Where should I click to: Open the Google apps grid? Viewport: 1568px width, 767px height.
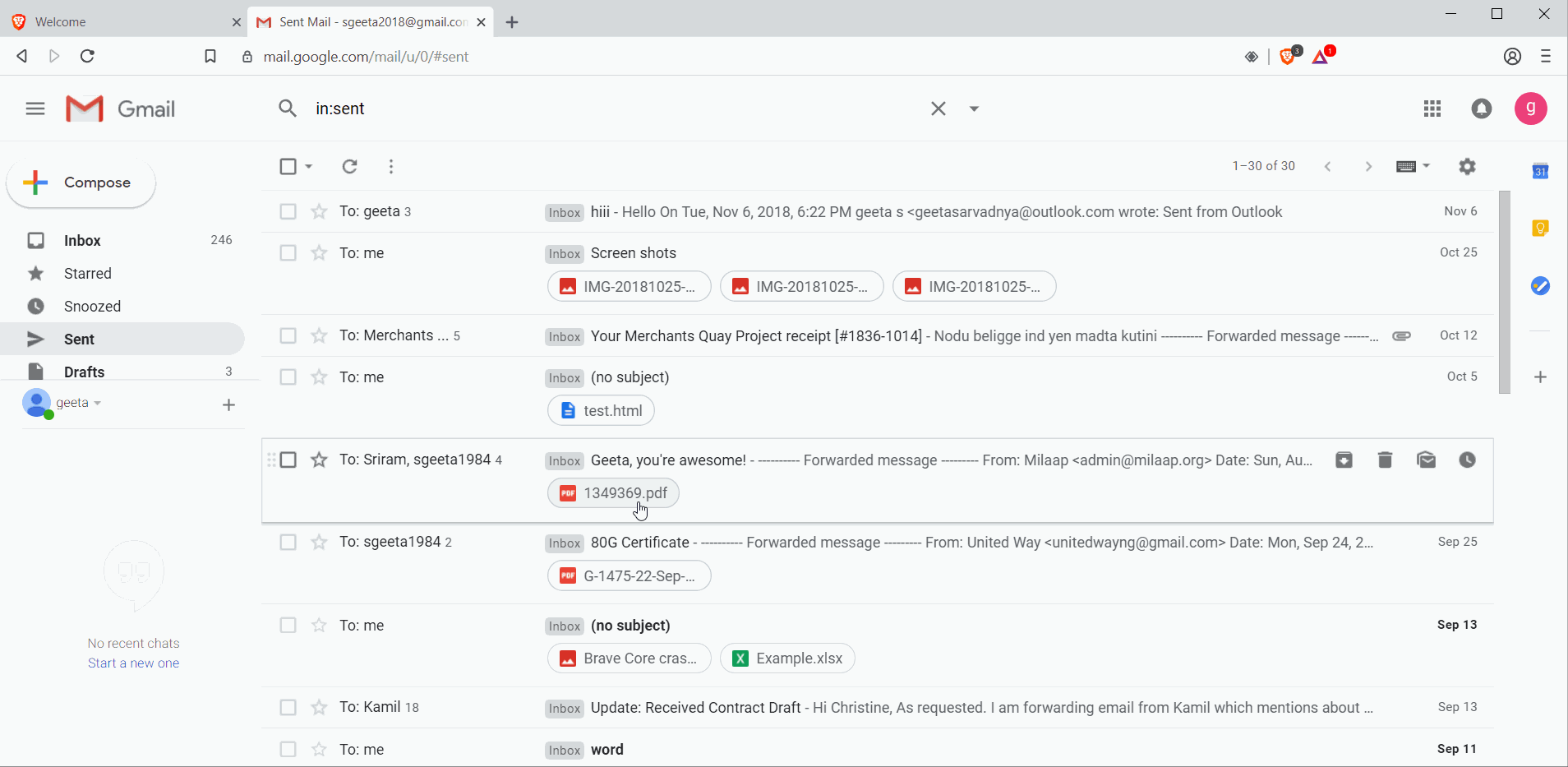[1432, 108]
